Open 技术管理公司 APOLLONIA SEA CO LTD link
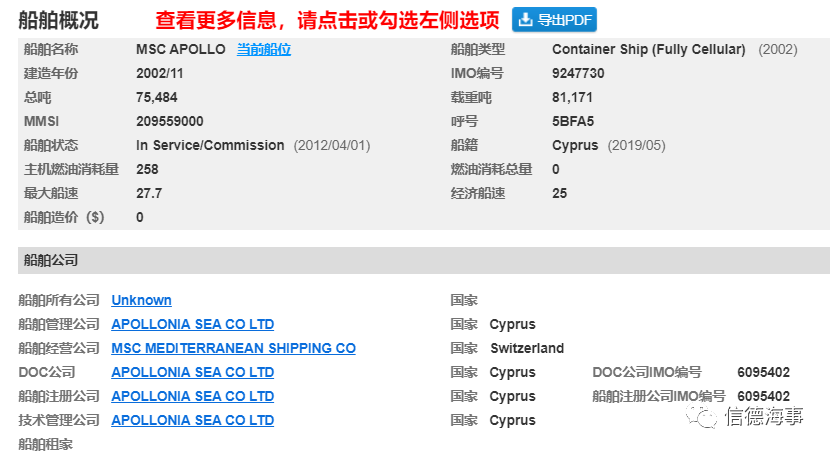 tap(192, 420)
